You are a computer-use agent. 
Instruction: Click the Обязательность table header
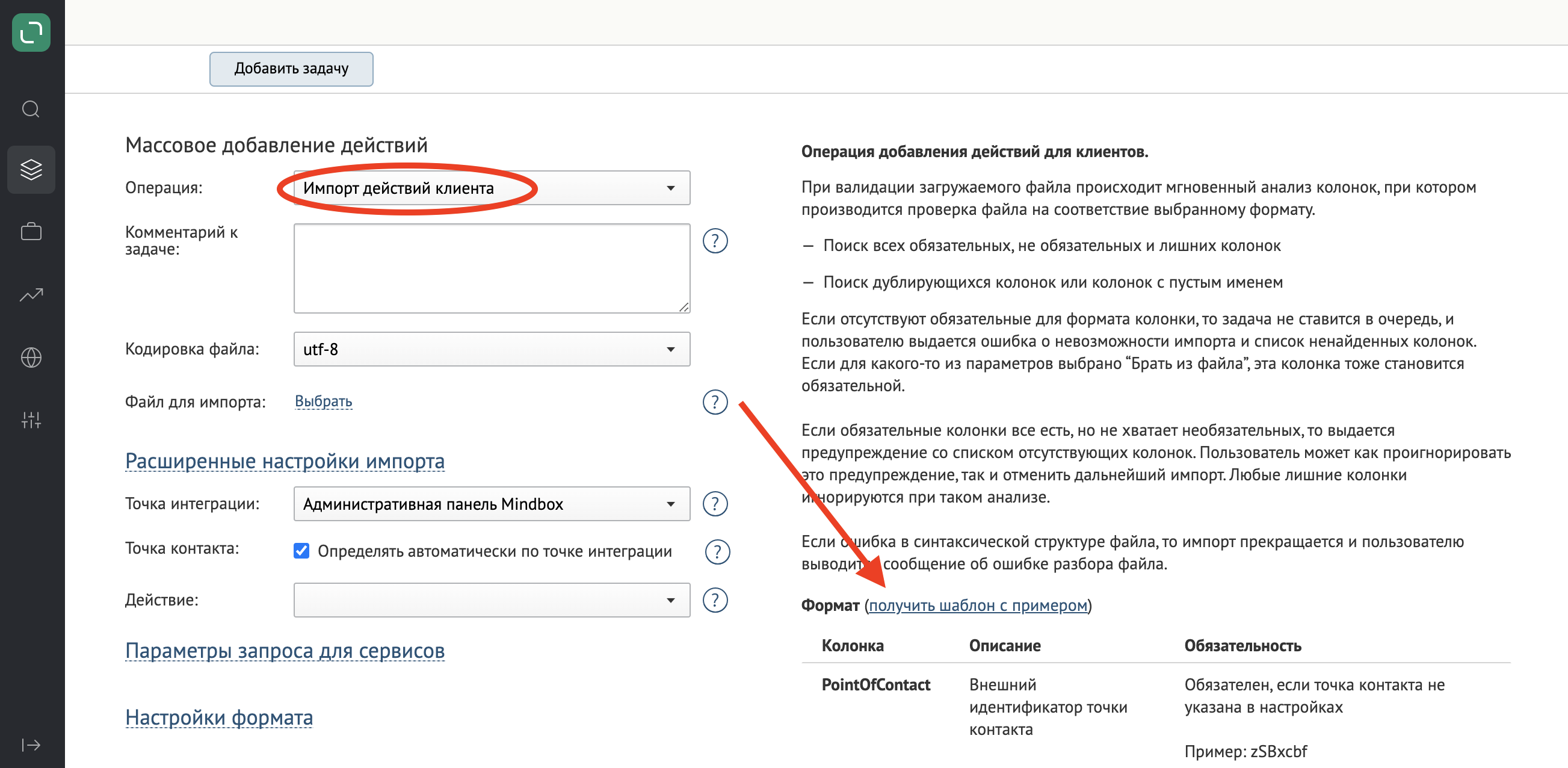(1242, 646)
